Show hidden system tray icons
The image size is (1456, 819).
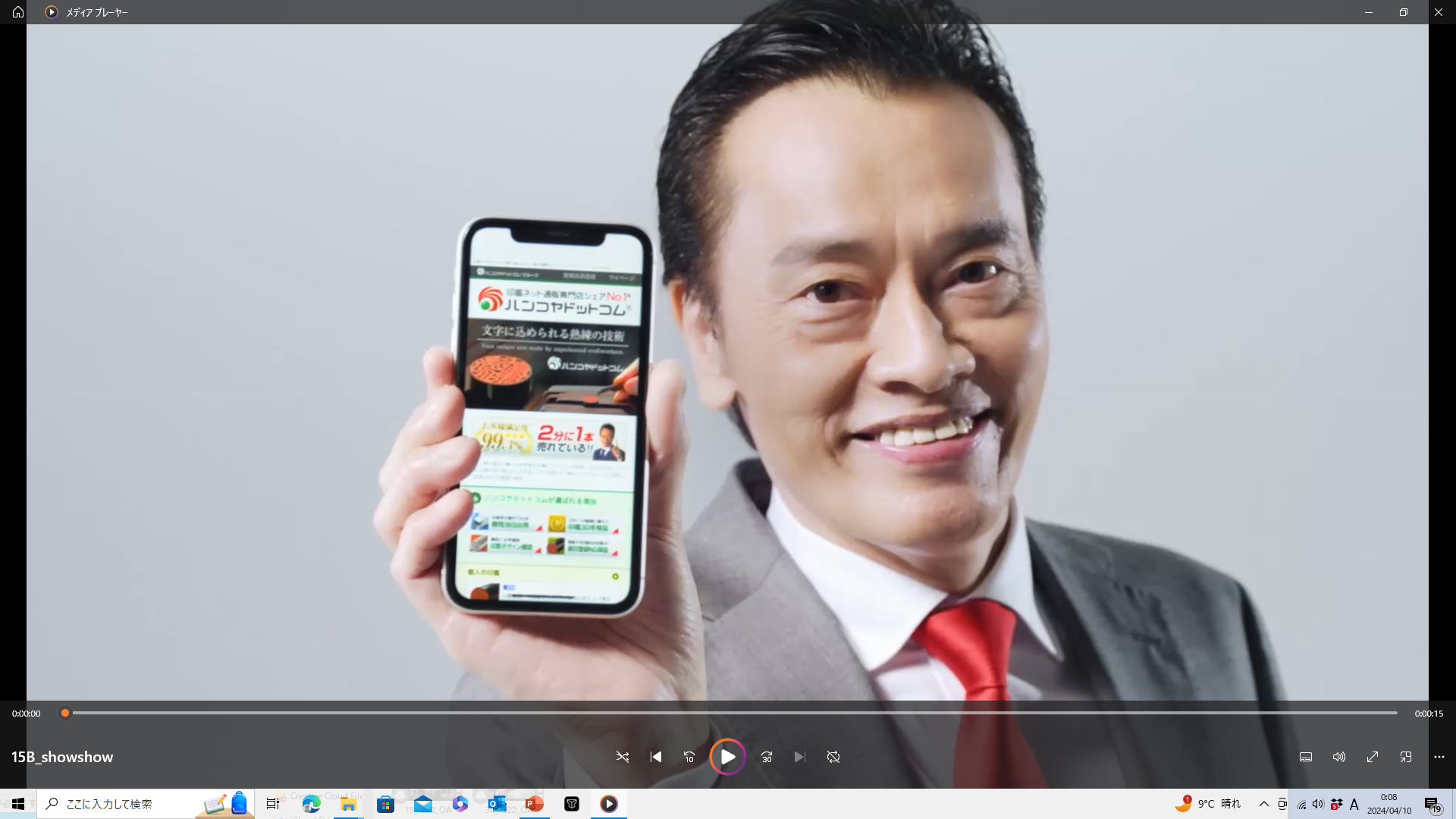[1263, 804]
